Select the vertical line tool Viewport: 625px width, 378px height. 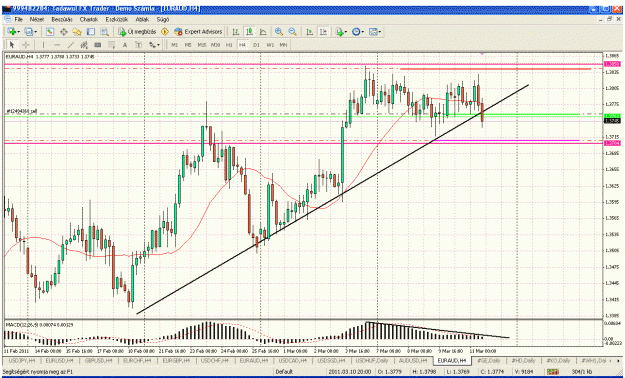(x=43, y=45)
